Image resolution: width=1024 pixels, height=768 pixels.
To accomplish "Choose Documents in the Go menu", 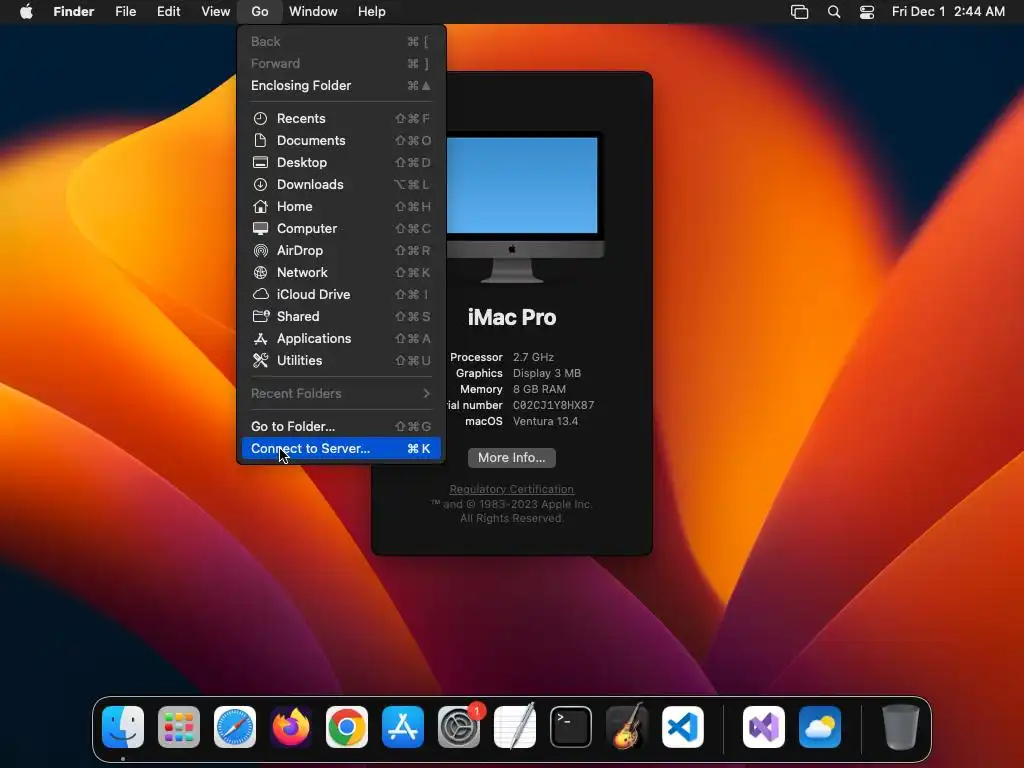I will [341, 140].
